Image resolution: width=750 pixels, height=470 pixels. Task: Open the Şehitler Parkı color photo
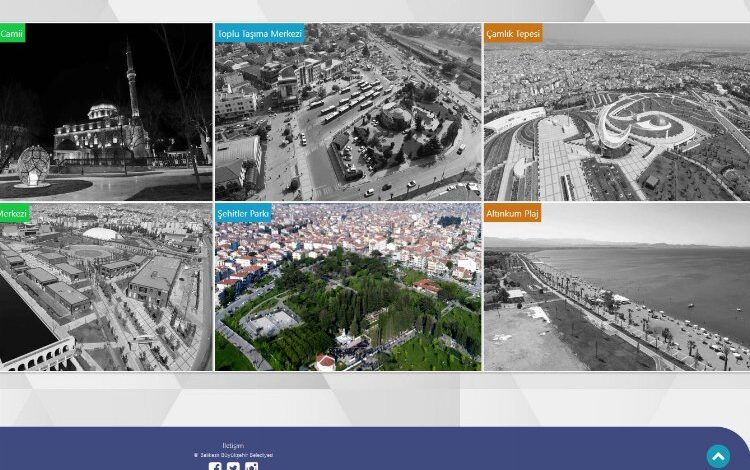coord(348,287)
